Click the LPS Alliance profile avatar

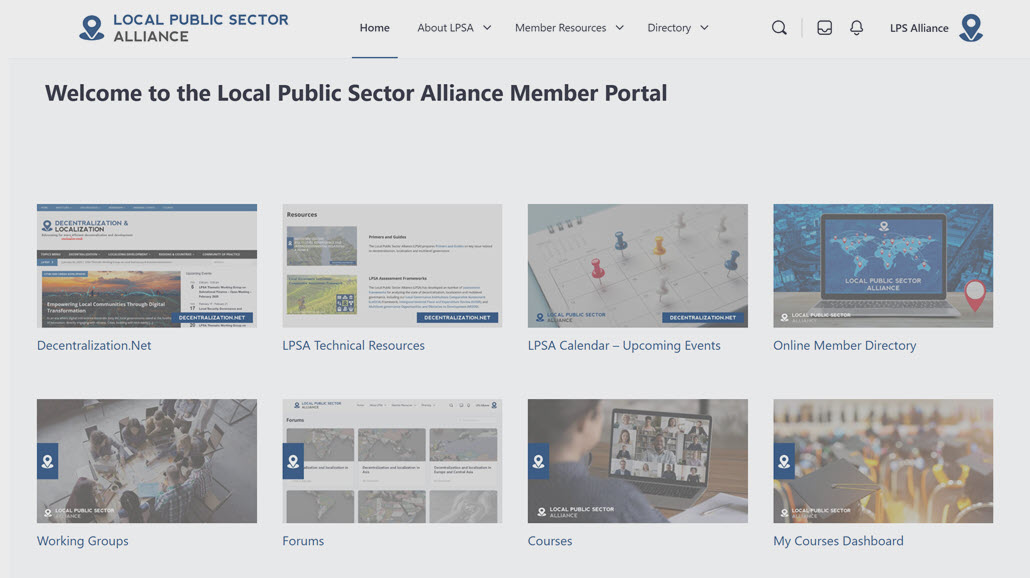[x=970, y=28]
